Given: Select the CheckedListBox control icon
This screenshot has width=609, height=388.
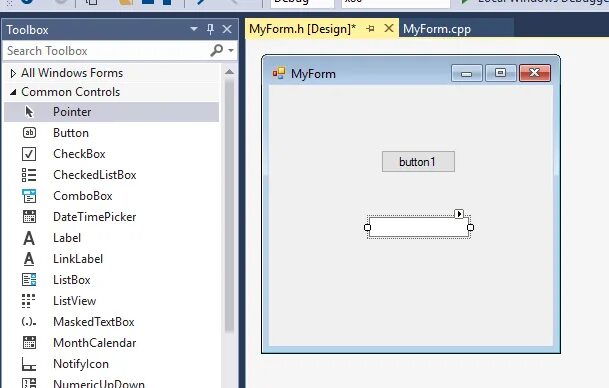Looking at the screenshot, I should click(29, 175).
